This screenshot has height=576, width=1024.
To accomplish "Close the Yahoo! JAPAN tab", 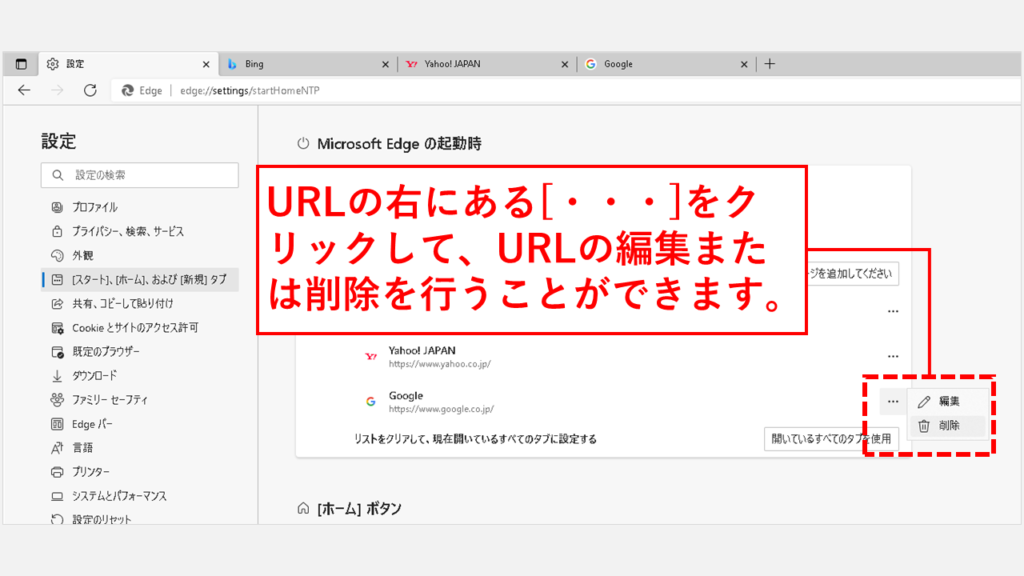I will click(x=565, y=64).
